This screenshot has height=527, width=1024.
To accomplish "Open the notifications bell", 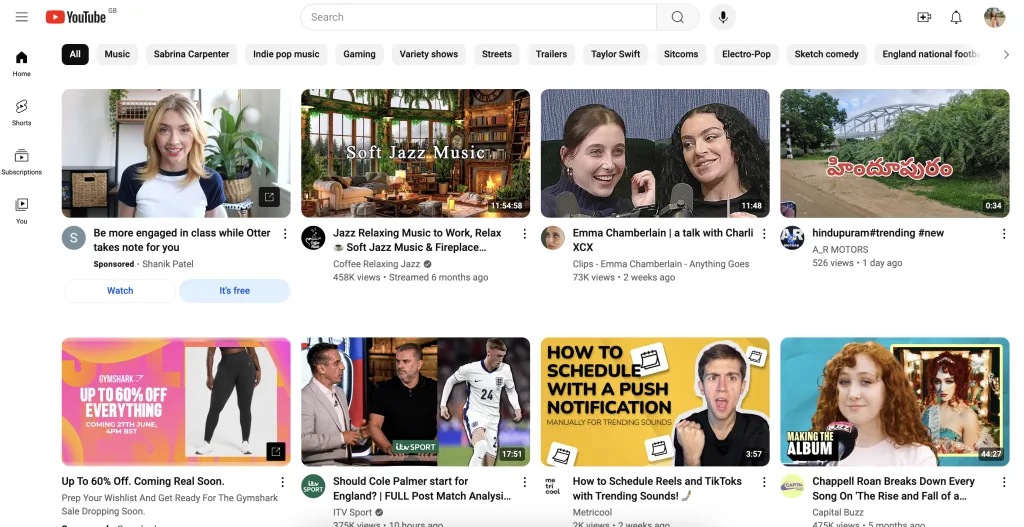I will [x=956, y=17].
